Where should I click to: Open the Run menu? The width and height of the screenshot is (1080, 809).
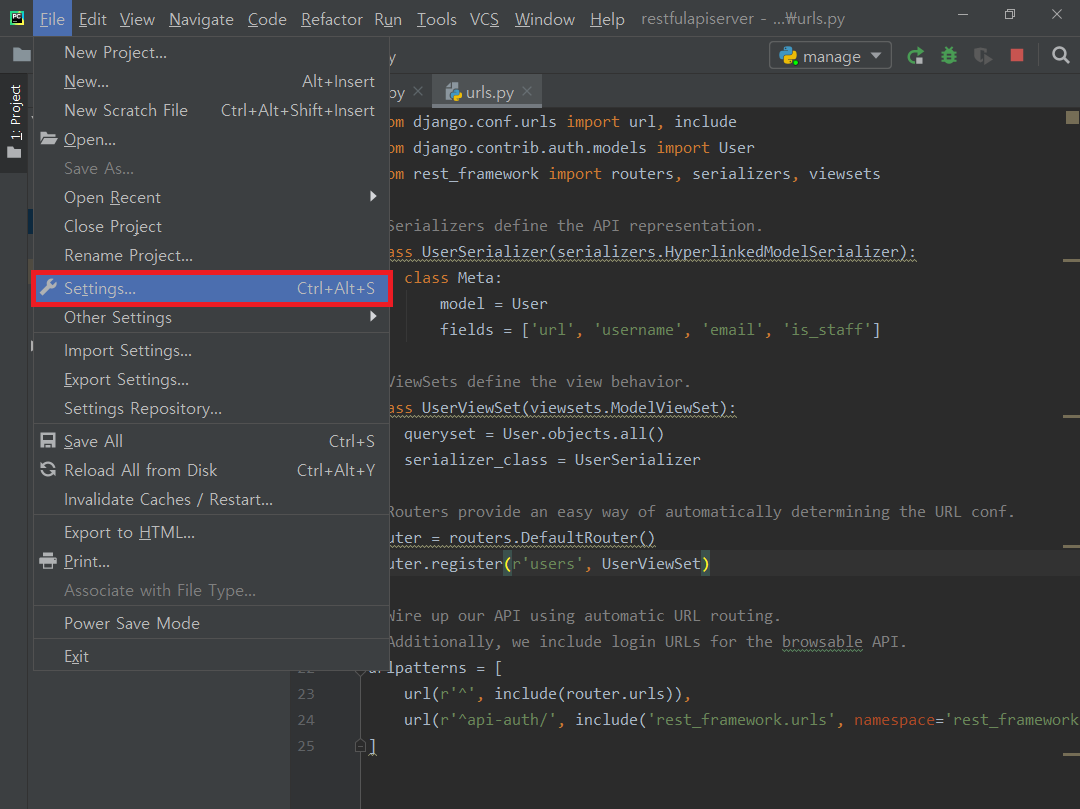coord(388,19)
